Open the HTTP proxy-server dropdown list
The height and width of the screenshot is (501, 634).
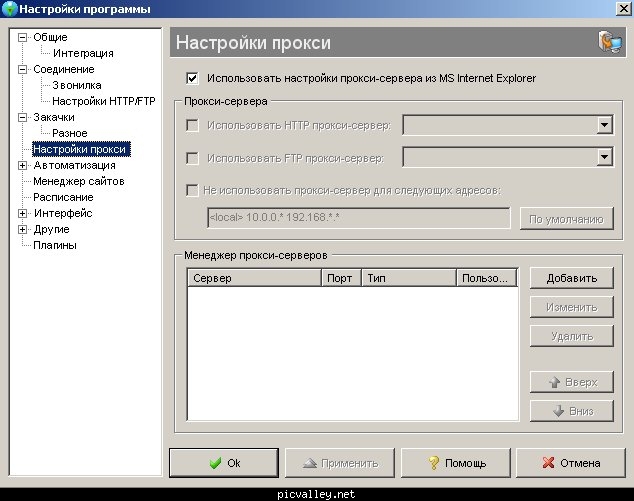pos(604,125)
